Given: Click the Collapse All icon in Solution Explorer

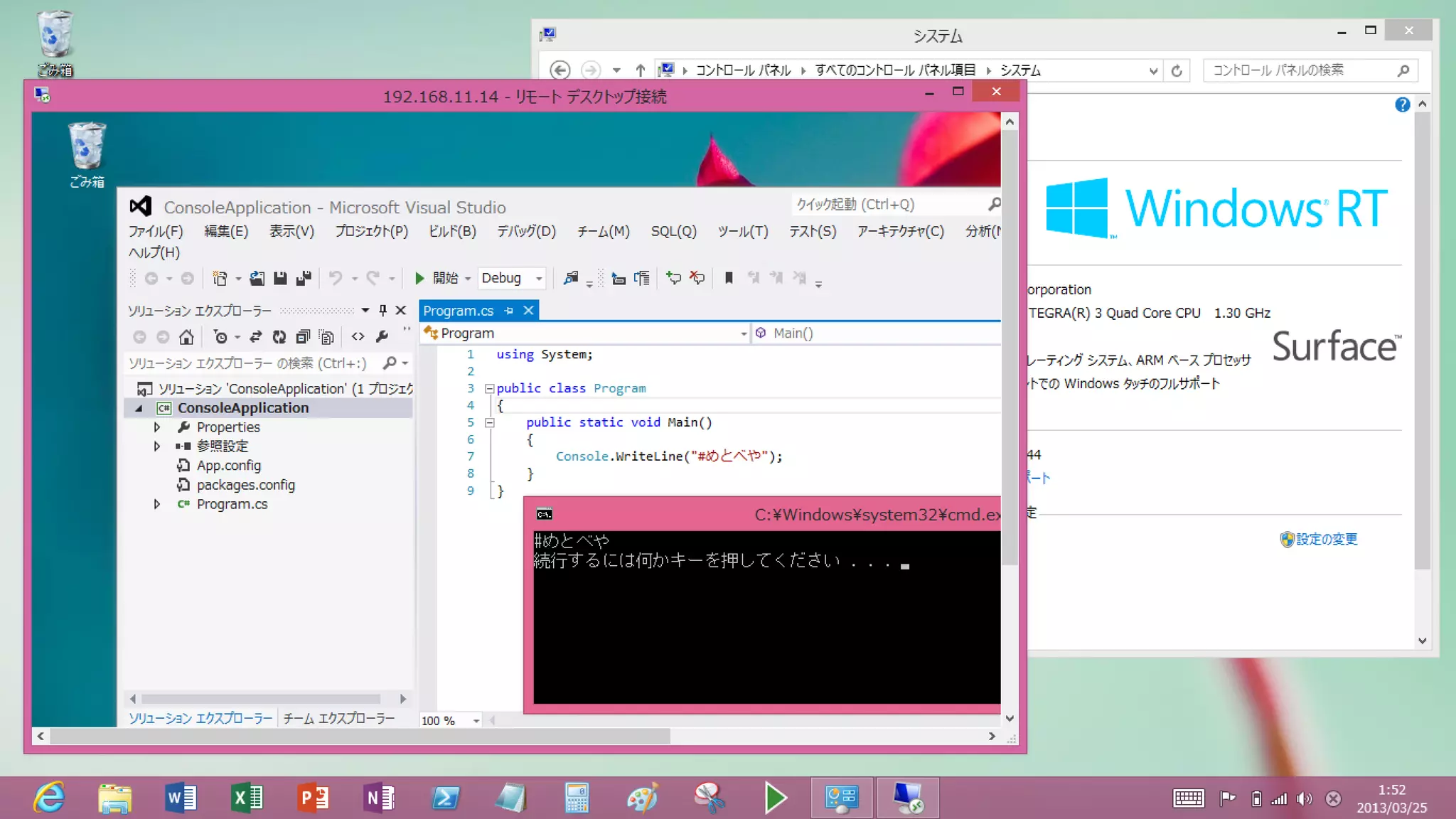Looking at the screenshot, I should 303,337.
